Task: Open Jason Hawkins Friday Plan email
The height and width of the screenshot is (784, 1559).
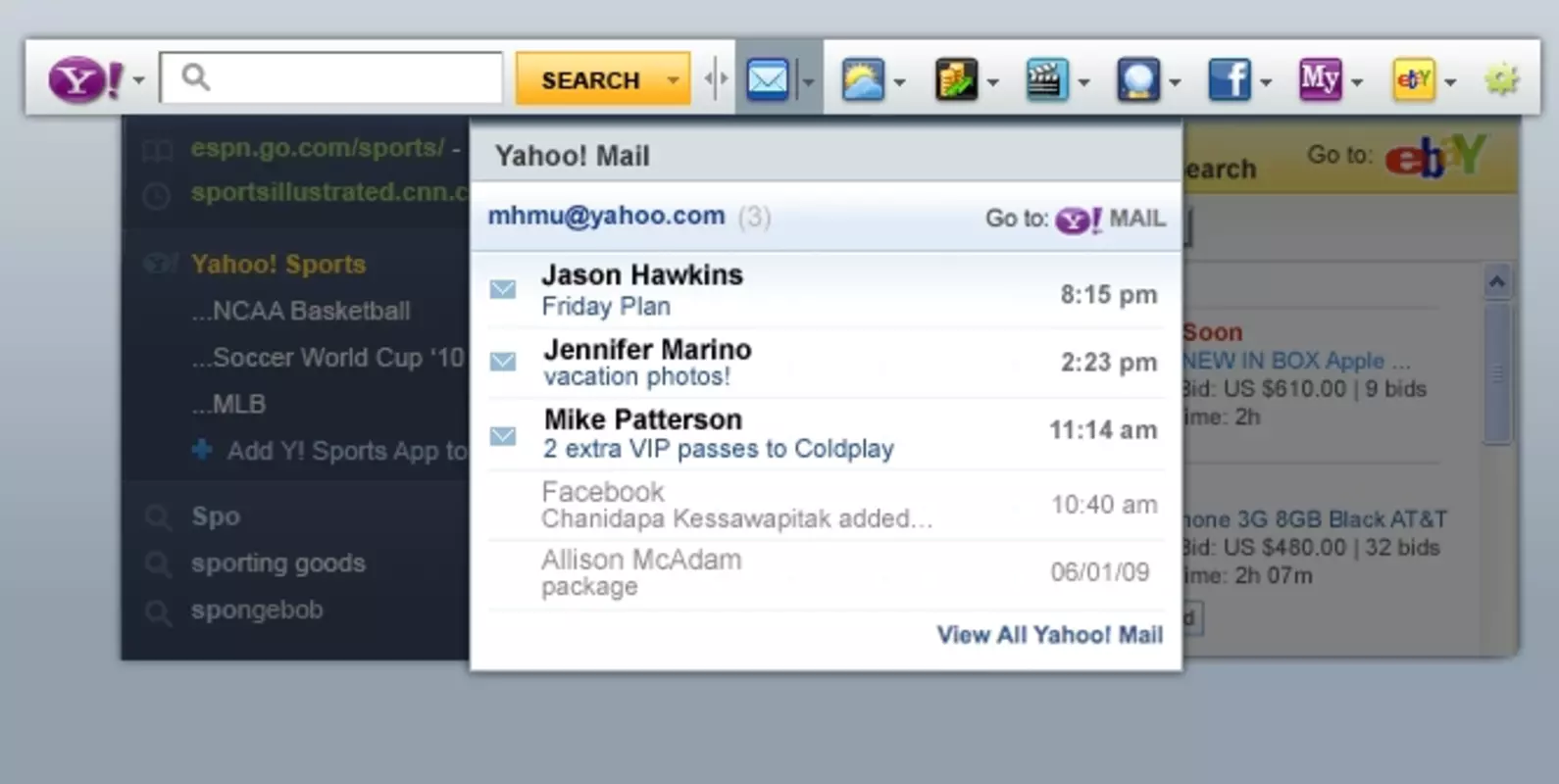Action: (x=825, y=290)
